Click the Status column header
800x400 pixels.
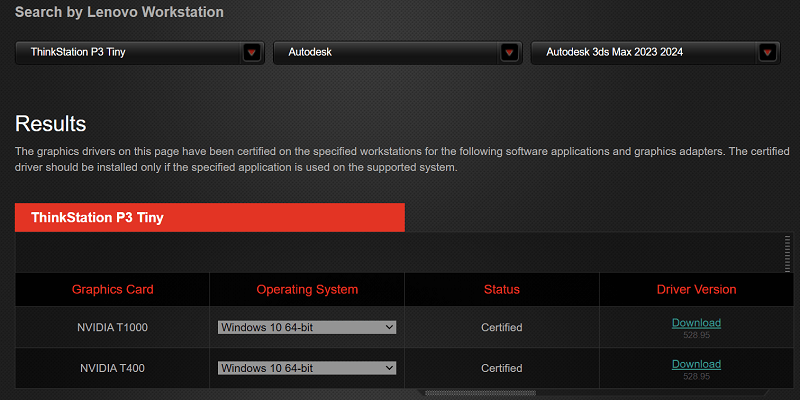point(502,290)
